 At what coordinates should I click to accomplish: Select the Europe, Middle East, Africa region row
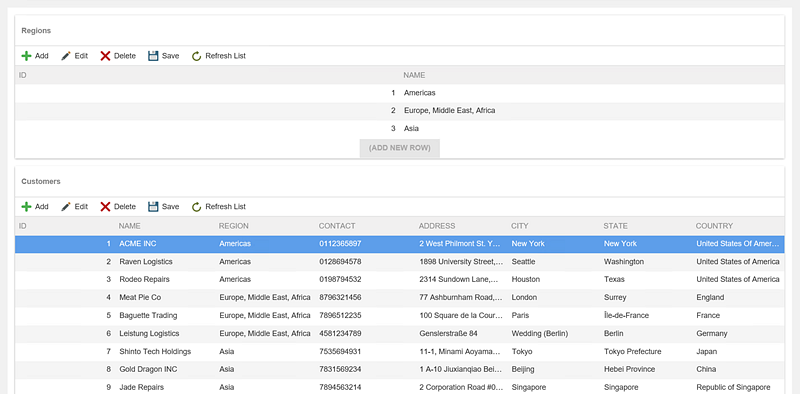pyautogui.click(x=399, y=111)
